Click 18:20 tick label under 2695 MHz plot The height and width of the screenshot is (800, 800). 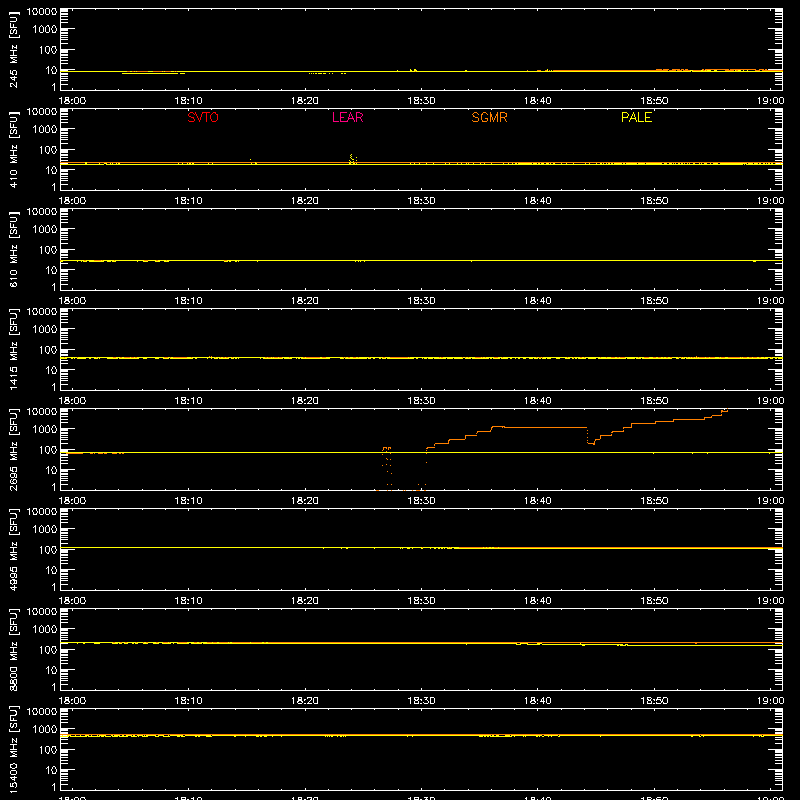click(305, 501)
